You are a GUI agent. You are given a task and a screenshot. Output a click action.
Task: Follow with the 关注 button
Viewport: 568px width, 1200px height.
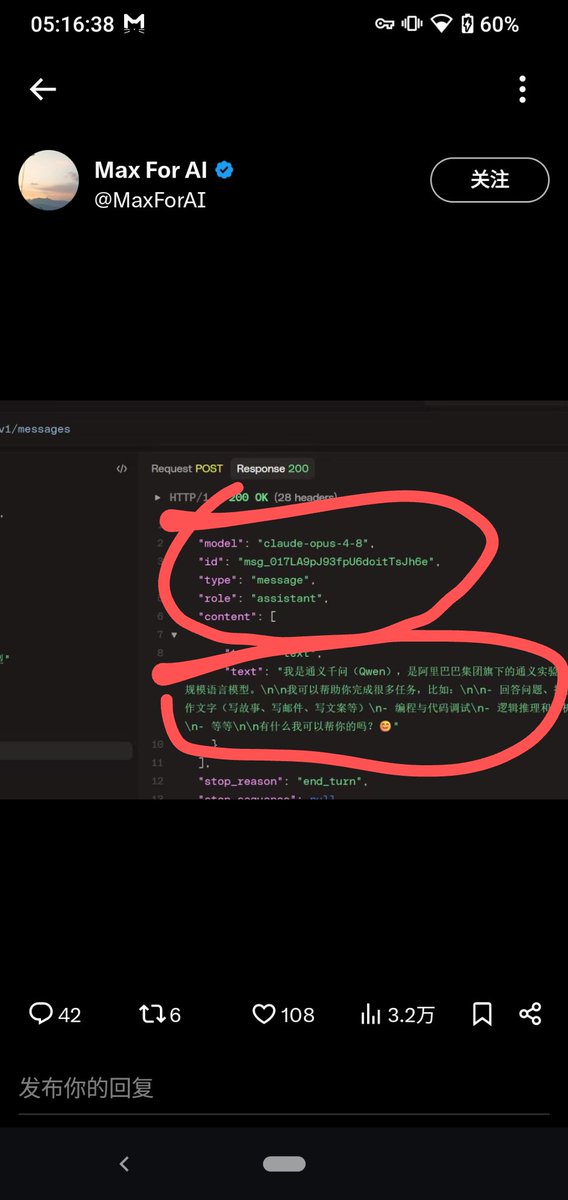490,181
